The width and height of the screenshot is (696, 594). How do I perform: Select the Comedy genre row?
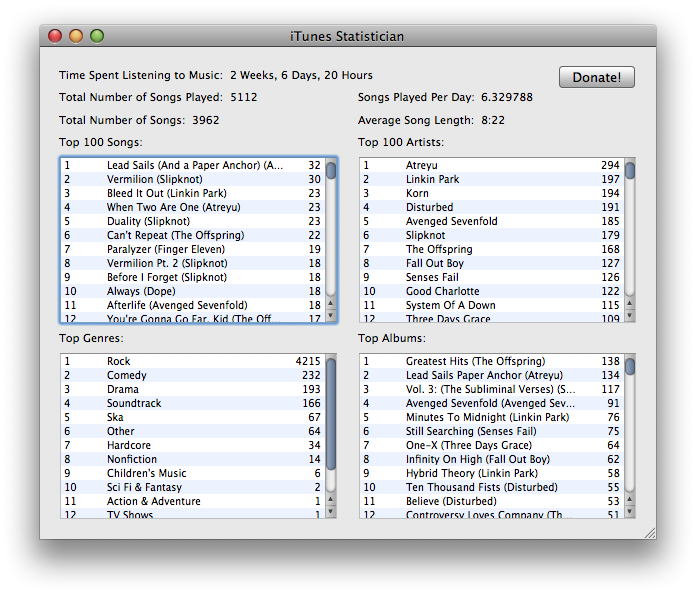click(193, 376)
